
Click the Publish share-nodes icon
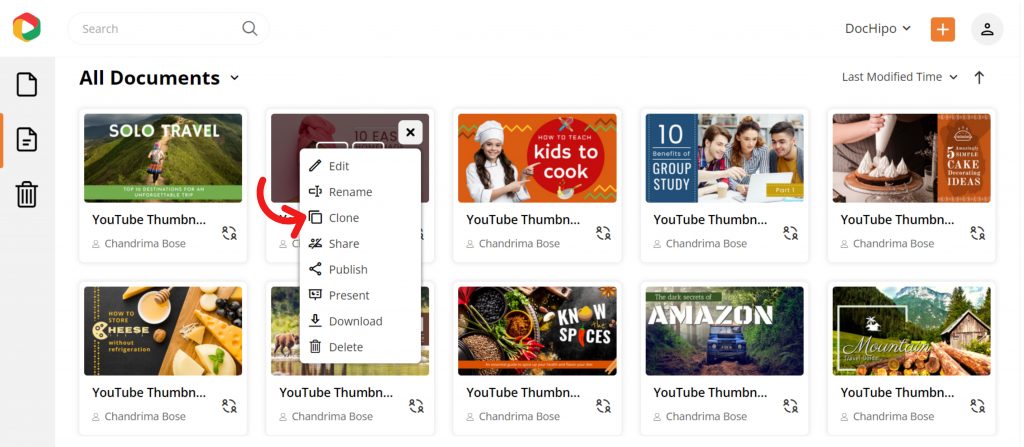(x=315, y=269)
